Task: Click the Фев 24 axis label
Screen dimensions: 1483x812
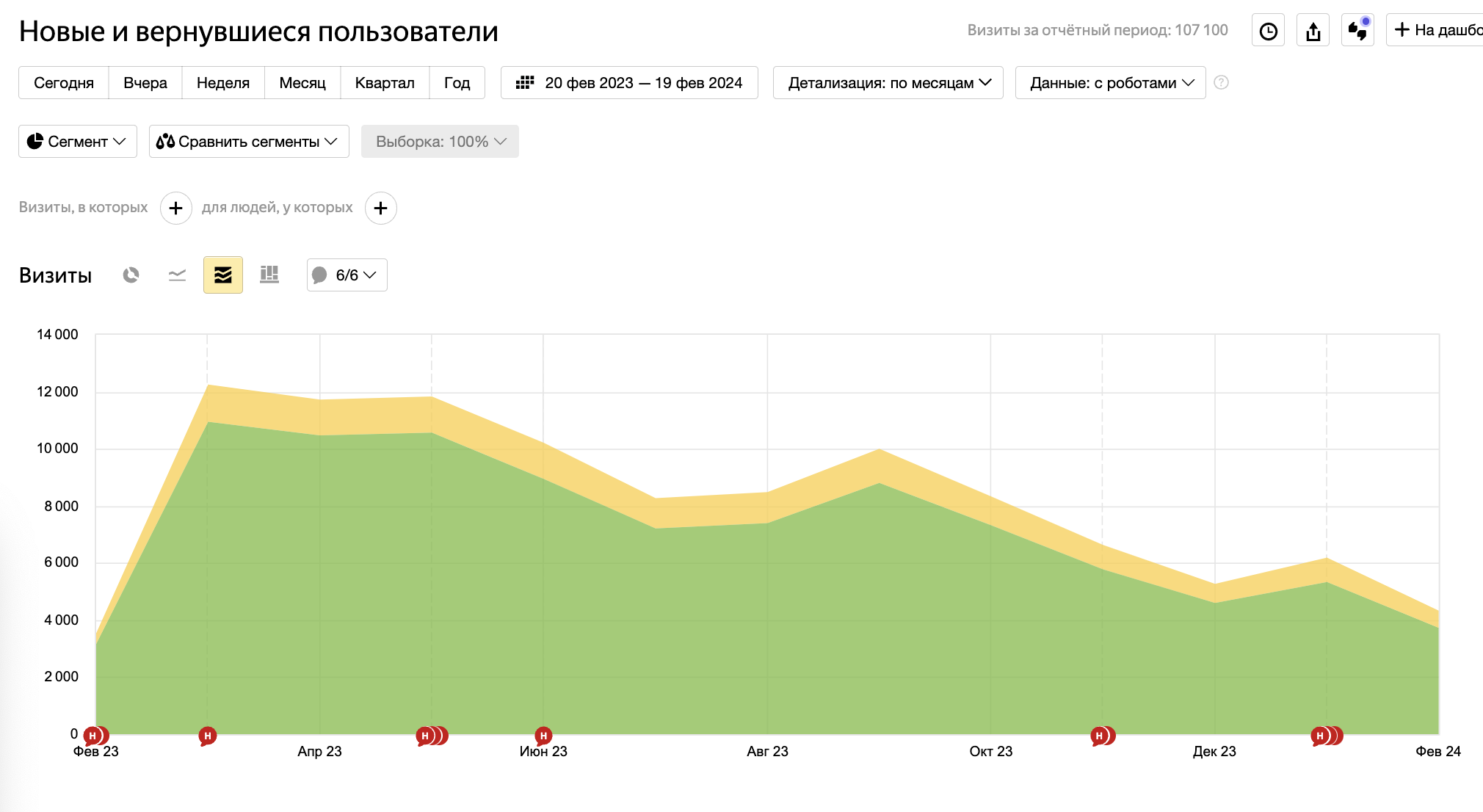Action: [x=1437, y=751]
